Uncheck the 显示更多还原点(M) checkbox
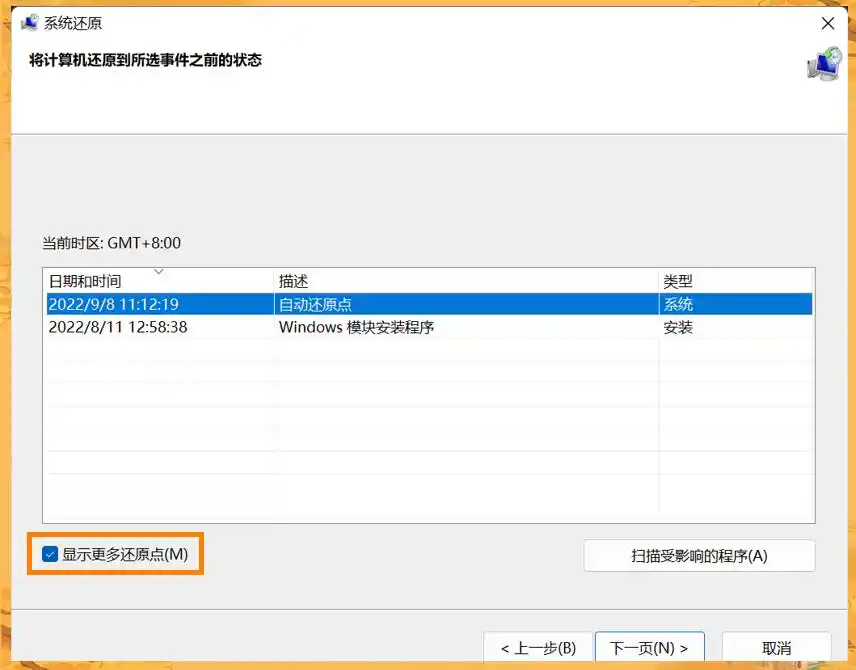Viewport: 856px width, 670px height. 50,554
